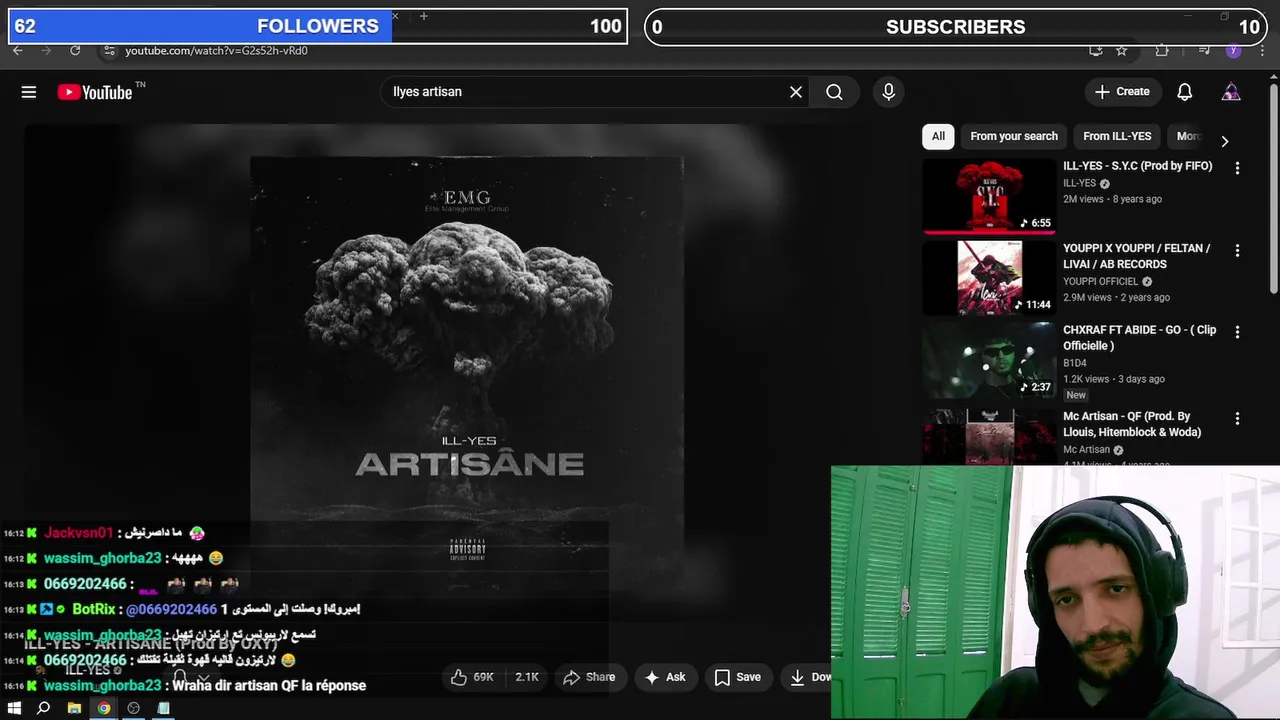Screen dimensions: 1280x720
Task: Open the YOUPPI OFFICIEL channel name
Action: (x=1101, y=282)
